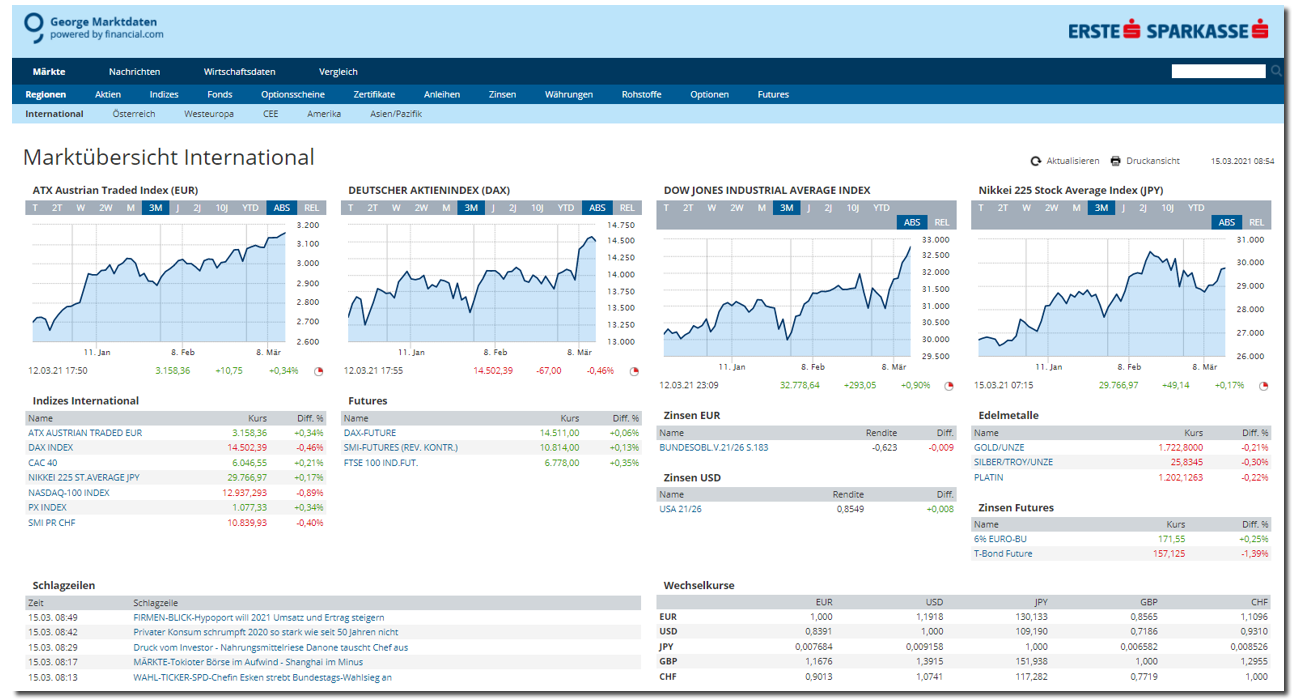Go to the Währungen section
The height and width of the screenshot is (700, 1300).
[569, 95]
